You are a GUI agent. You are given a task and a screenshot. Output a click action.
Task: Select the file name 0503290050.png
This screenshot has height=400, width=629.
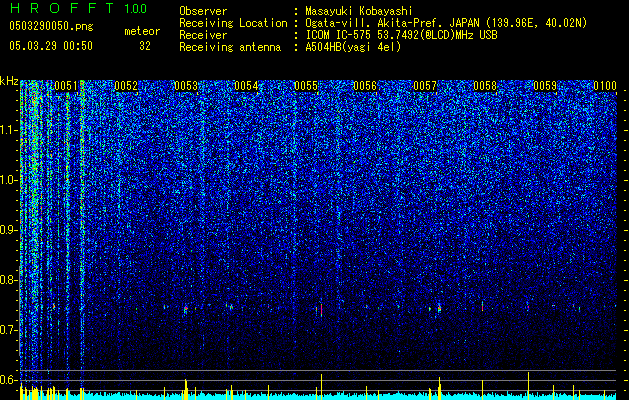point(51,26)
